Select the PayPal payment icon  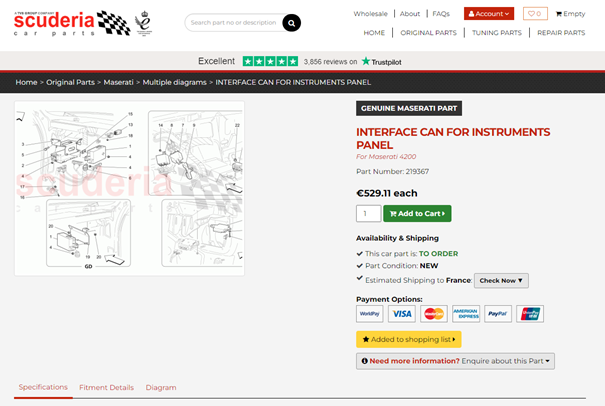point(498,314)
